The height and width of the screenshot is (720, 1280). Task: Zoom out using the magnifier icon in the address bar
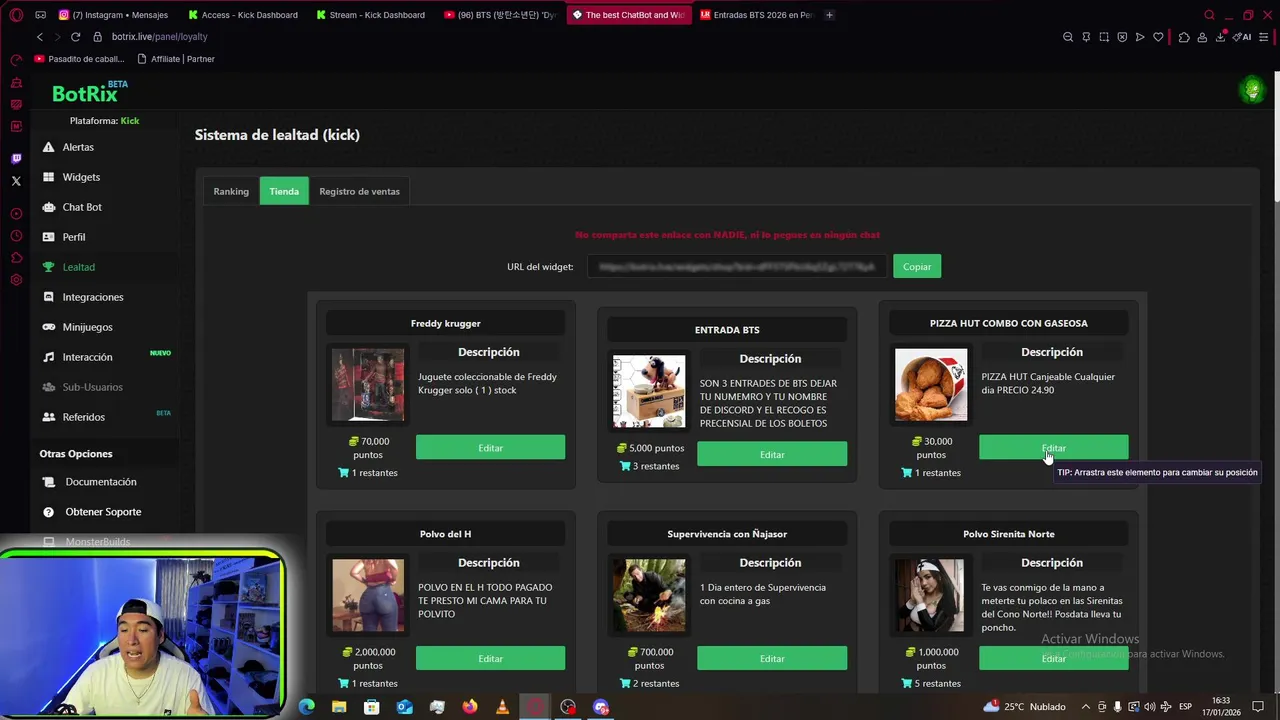(1068, 37)
